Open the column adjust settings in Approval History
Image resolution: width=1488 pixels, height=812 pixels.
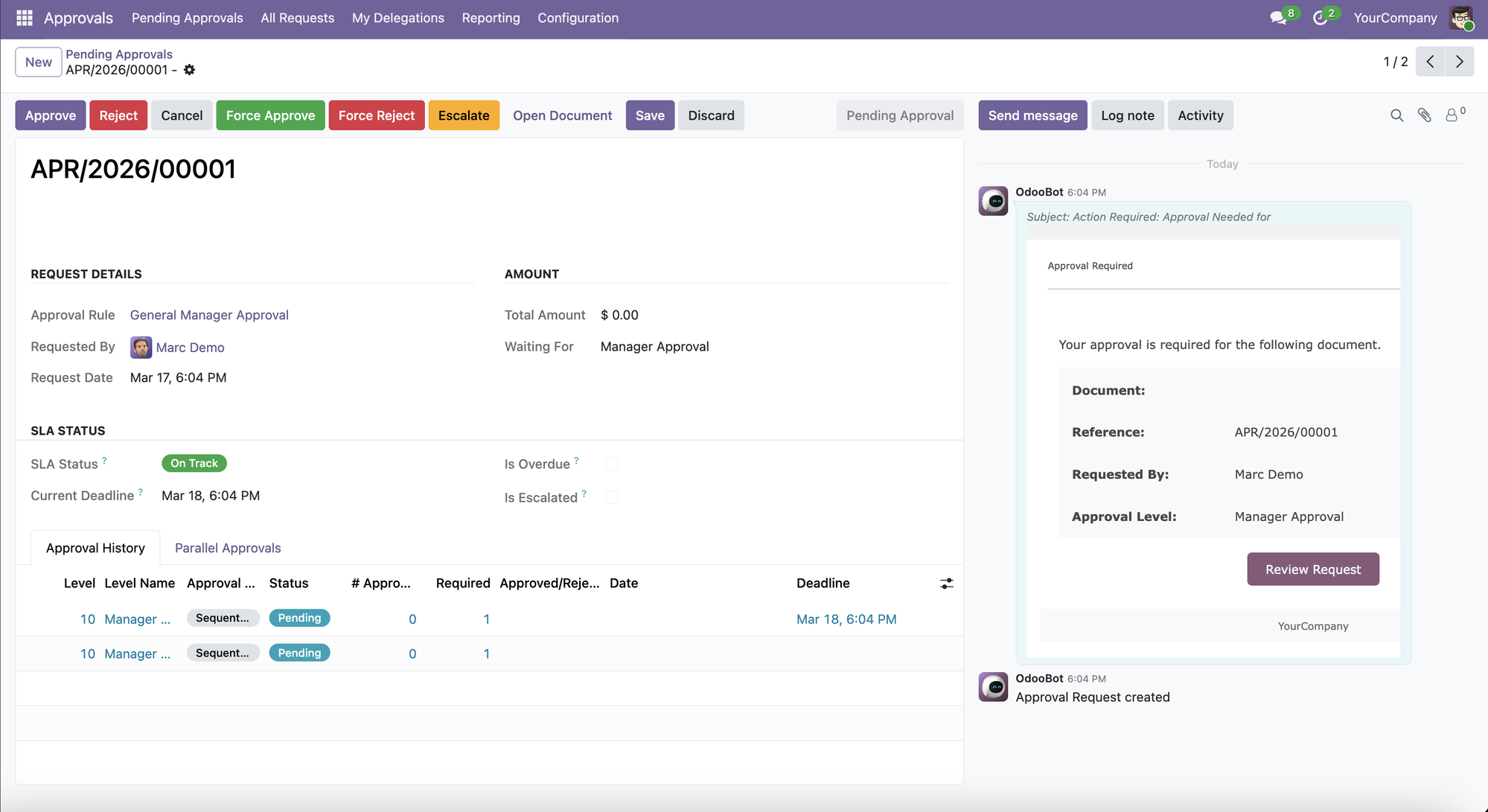click(x=946, y=584)
